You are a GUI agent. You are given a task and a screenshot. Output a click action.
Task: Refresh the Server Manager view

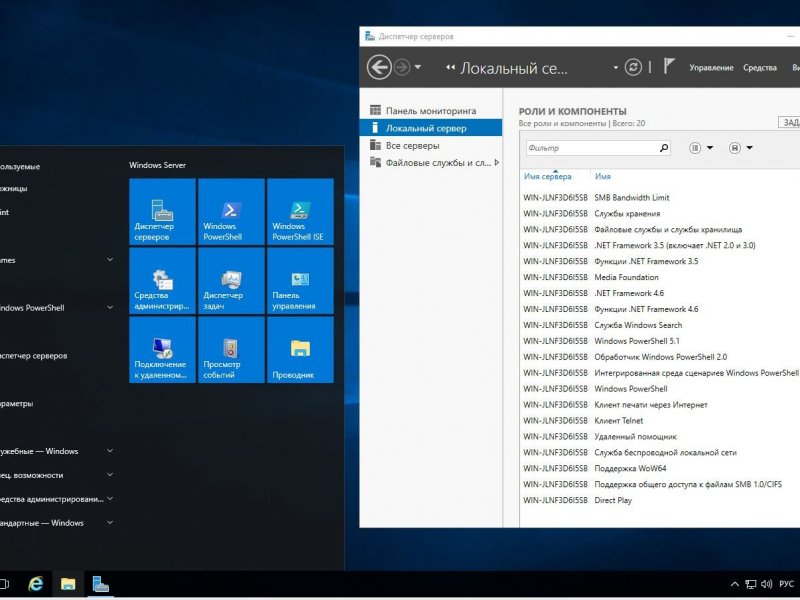click(633, 67)
